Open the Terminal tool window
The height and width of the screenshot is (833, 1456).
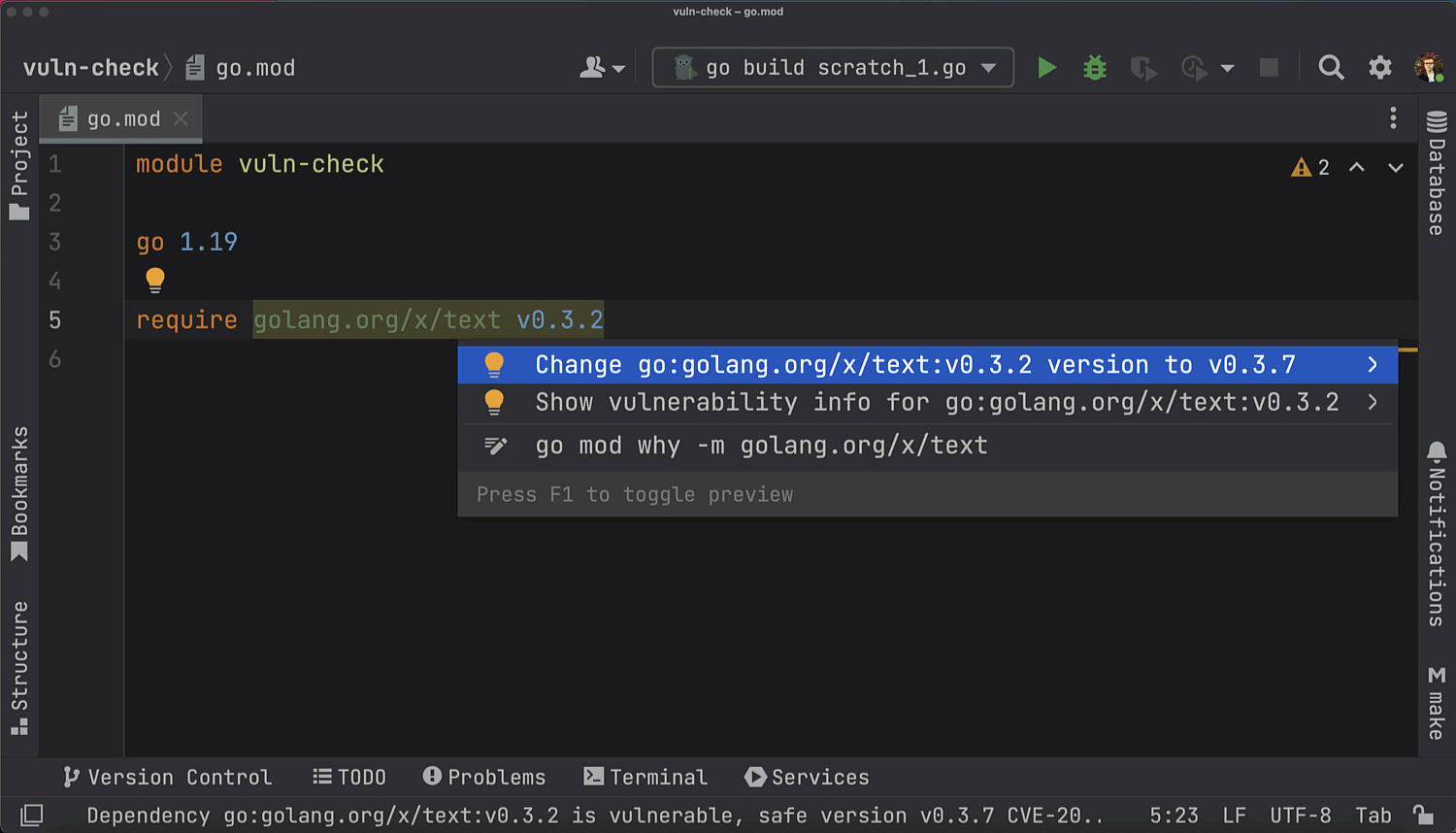click(x=645, y=777)
